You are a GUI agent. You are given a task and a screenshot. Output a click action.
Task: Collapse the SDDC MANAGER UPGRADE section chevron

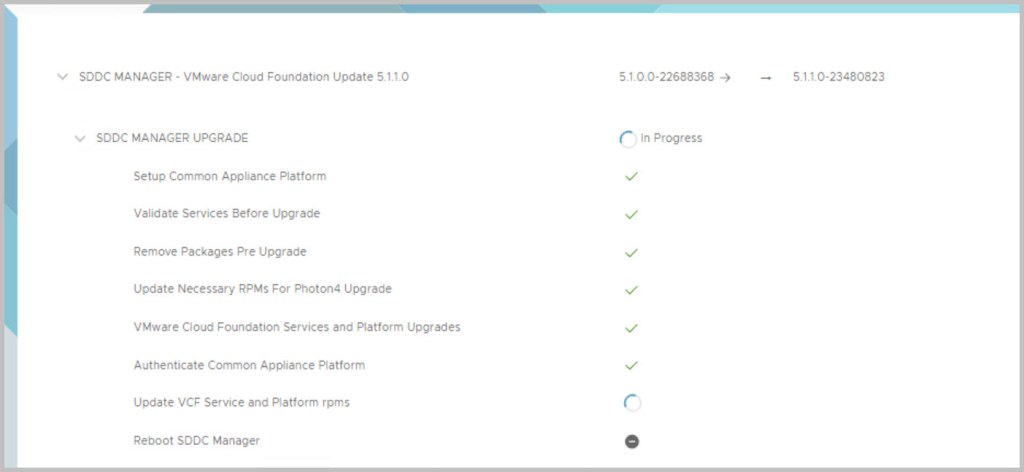[x=80, y=138]
